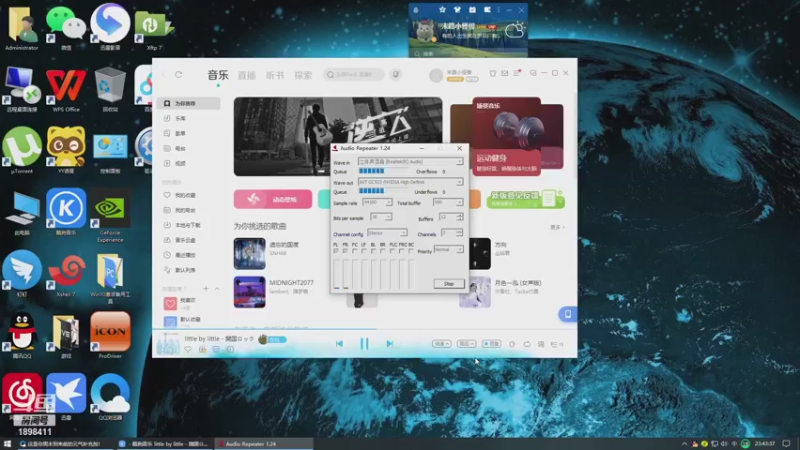Like the current song with heart icon

click(x=188, y=349)
